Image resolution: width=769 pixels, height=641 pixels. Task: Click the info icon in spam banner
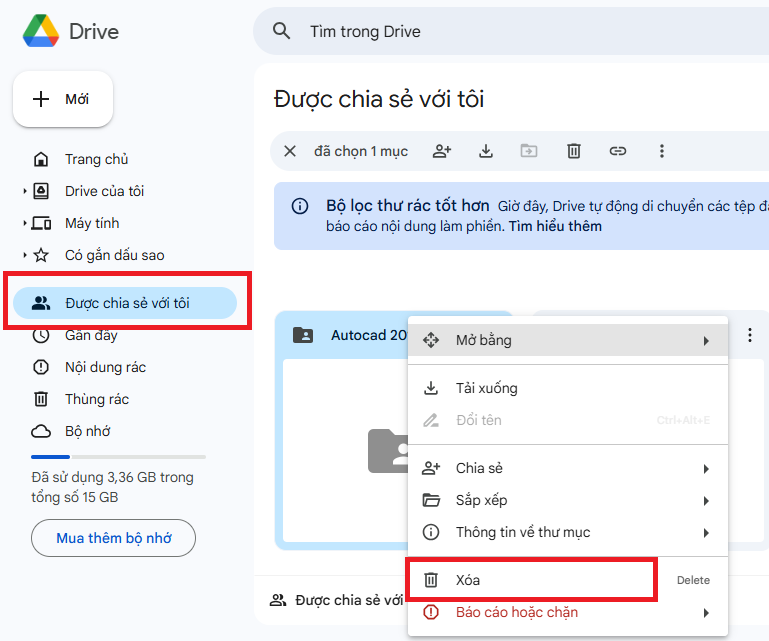click(300, 206)
